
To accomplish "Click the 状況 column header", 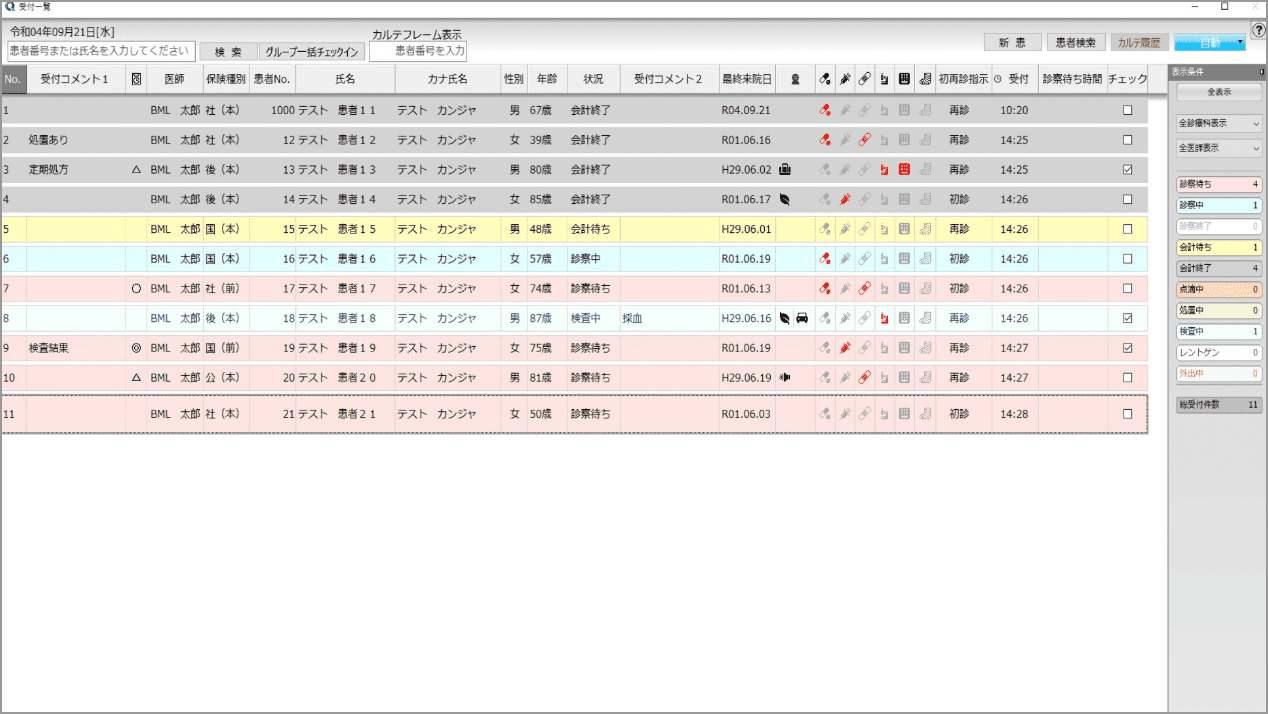I will tap(593, 78).
